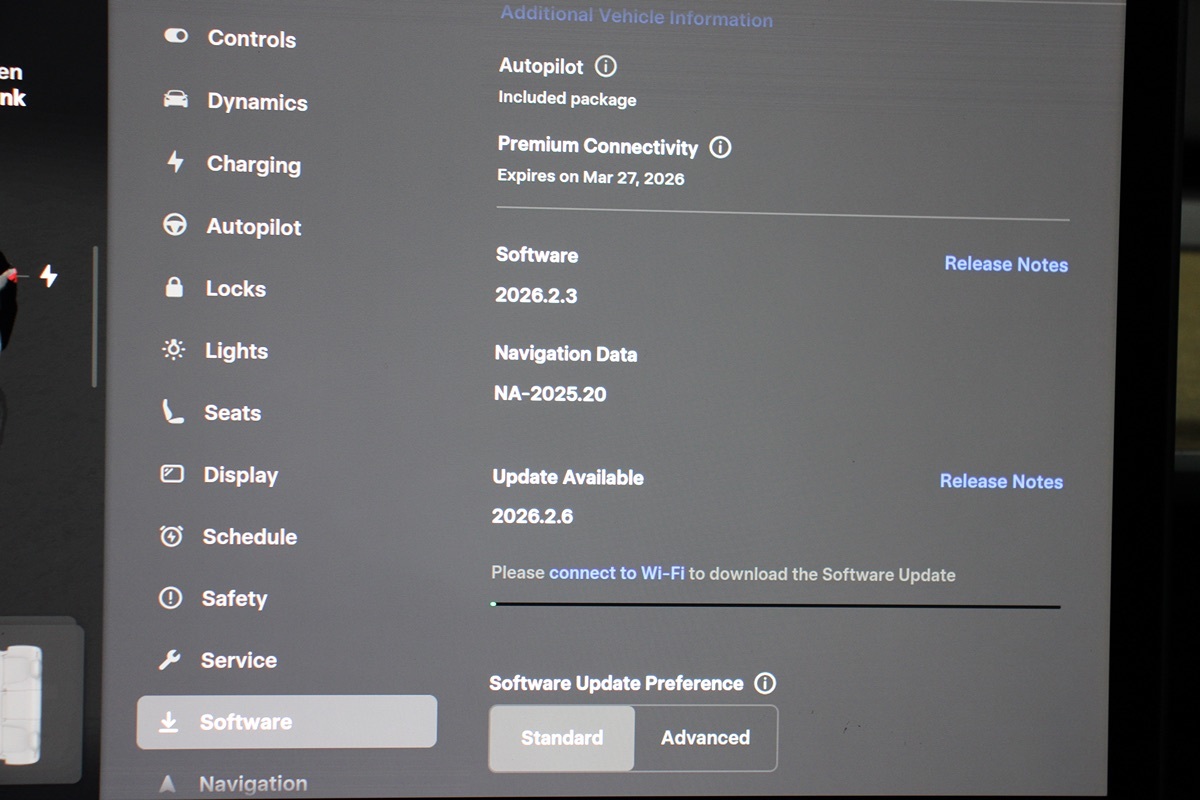
Task: Open the Schedule settings menu
Action: click(x=249, y=537)
